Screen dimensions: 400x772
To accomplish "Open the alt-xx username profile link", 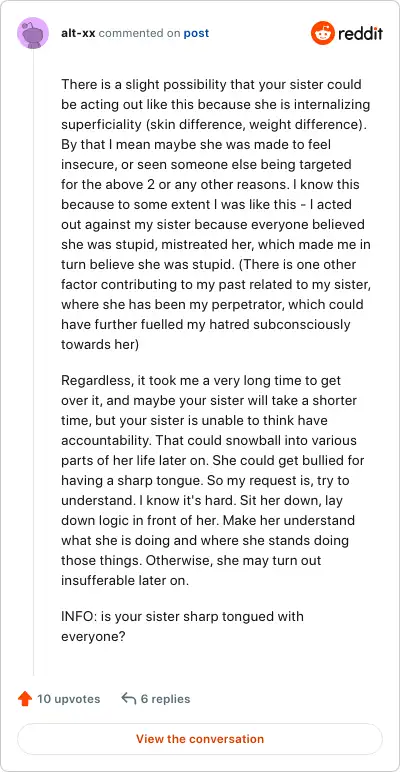I will tap(78, 33).
